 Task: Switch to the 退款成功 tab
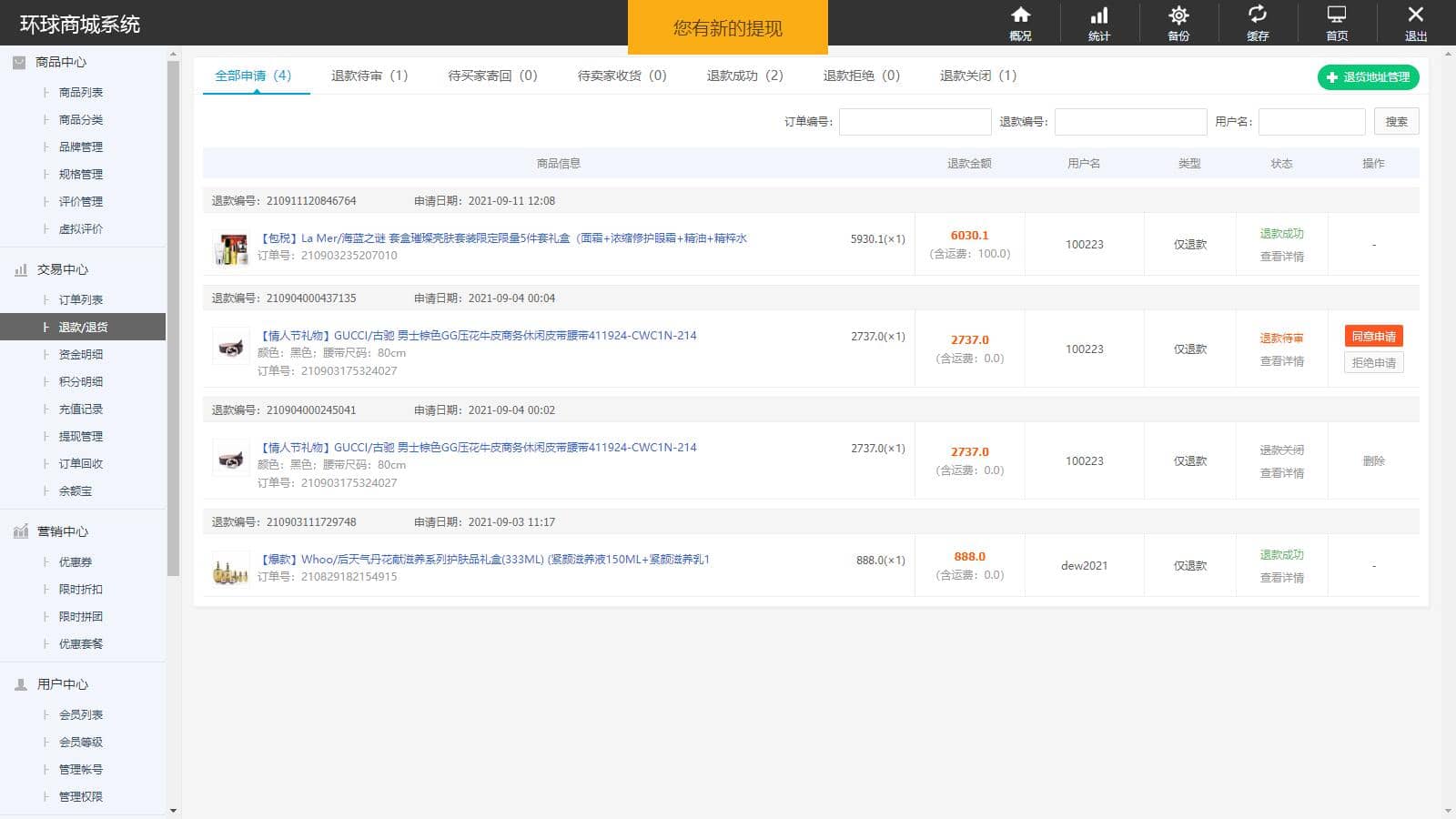[x=744, y=76]
